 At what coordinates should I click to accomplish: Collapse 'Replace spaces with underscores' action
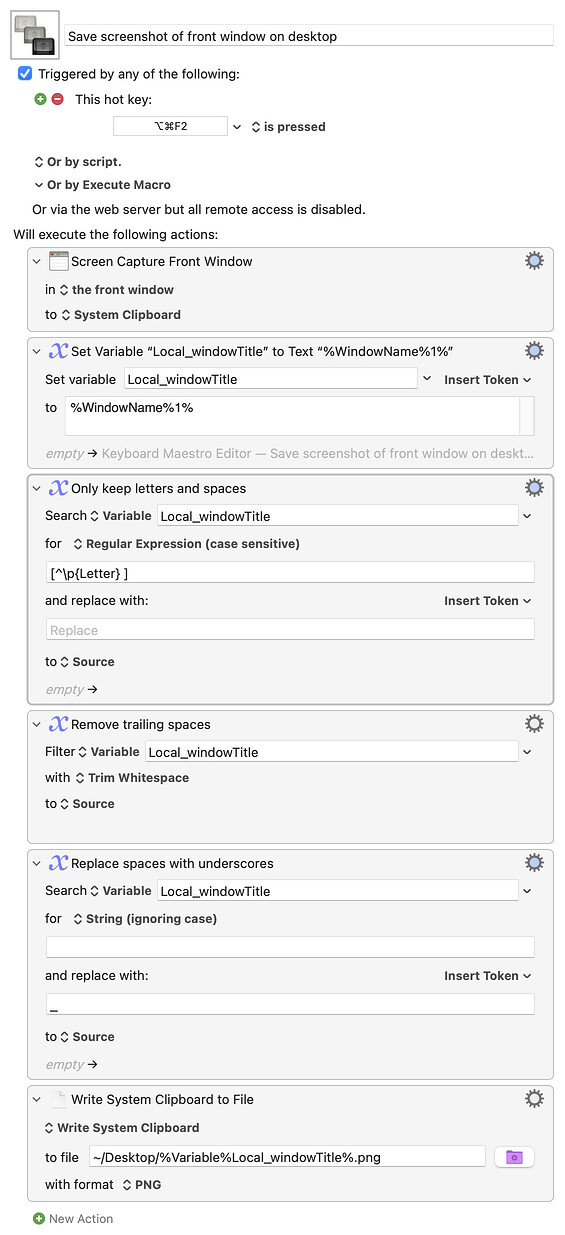[37, 863]
